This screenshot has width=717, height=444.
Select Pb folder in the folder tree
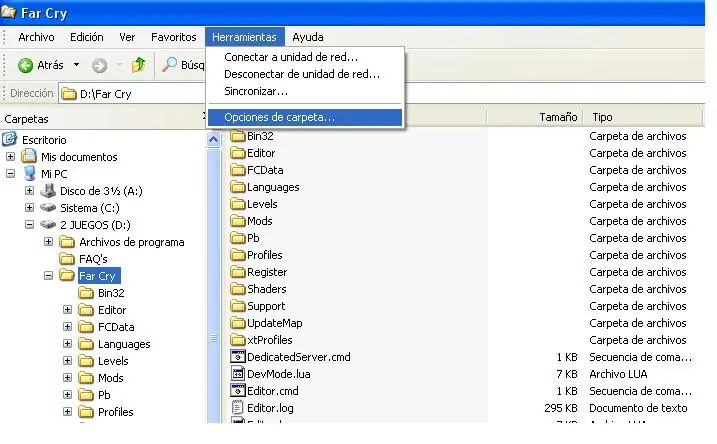(104, 395)
